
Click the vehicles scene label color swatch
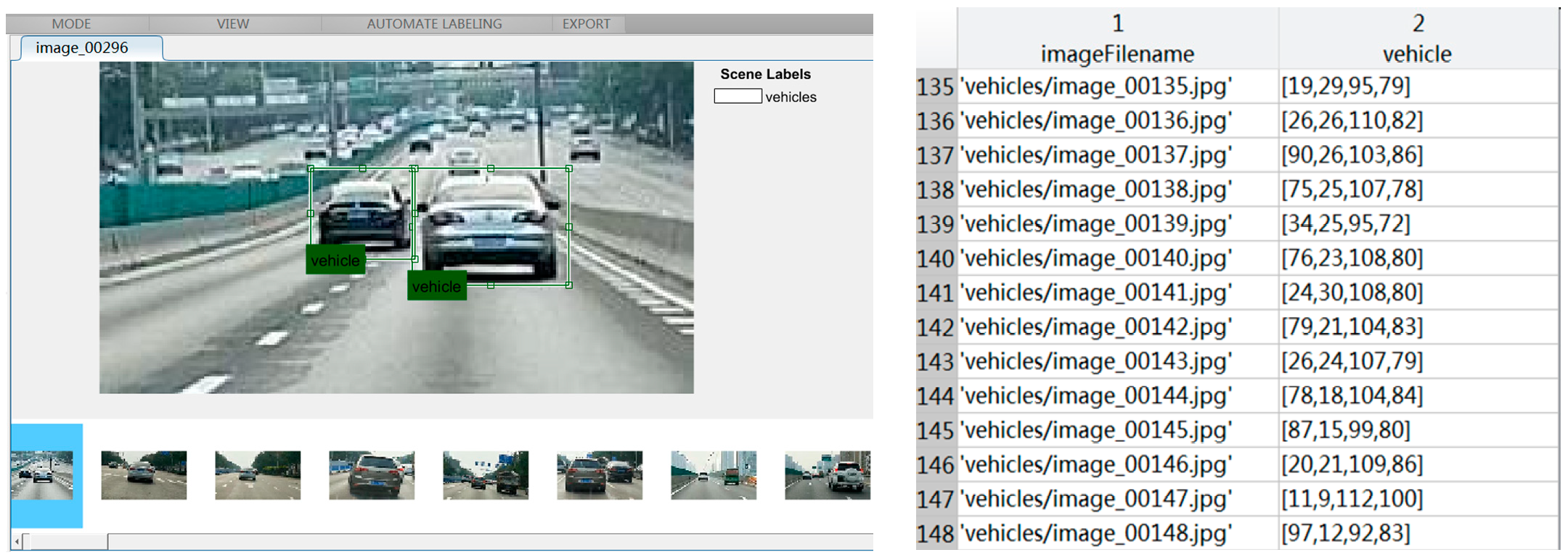[738, 96]
